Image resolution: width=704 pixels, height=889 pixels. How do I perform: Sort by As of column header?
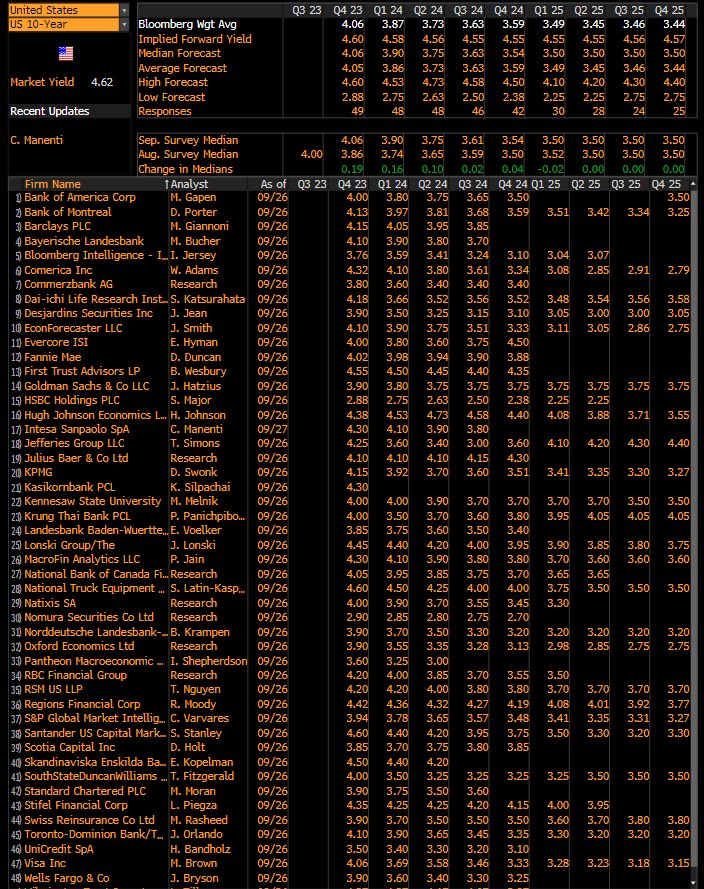point(273,184)
